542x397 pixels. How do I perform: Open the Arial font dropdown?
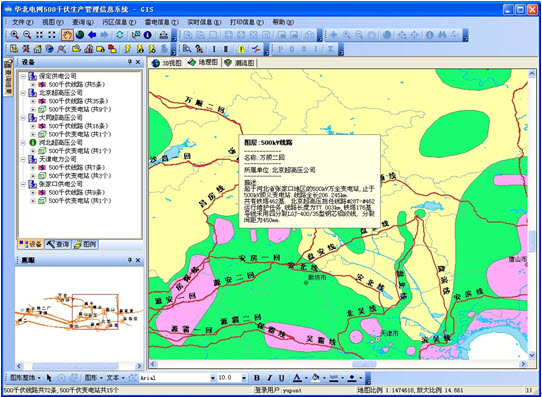pos(213,378)
